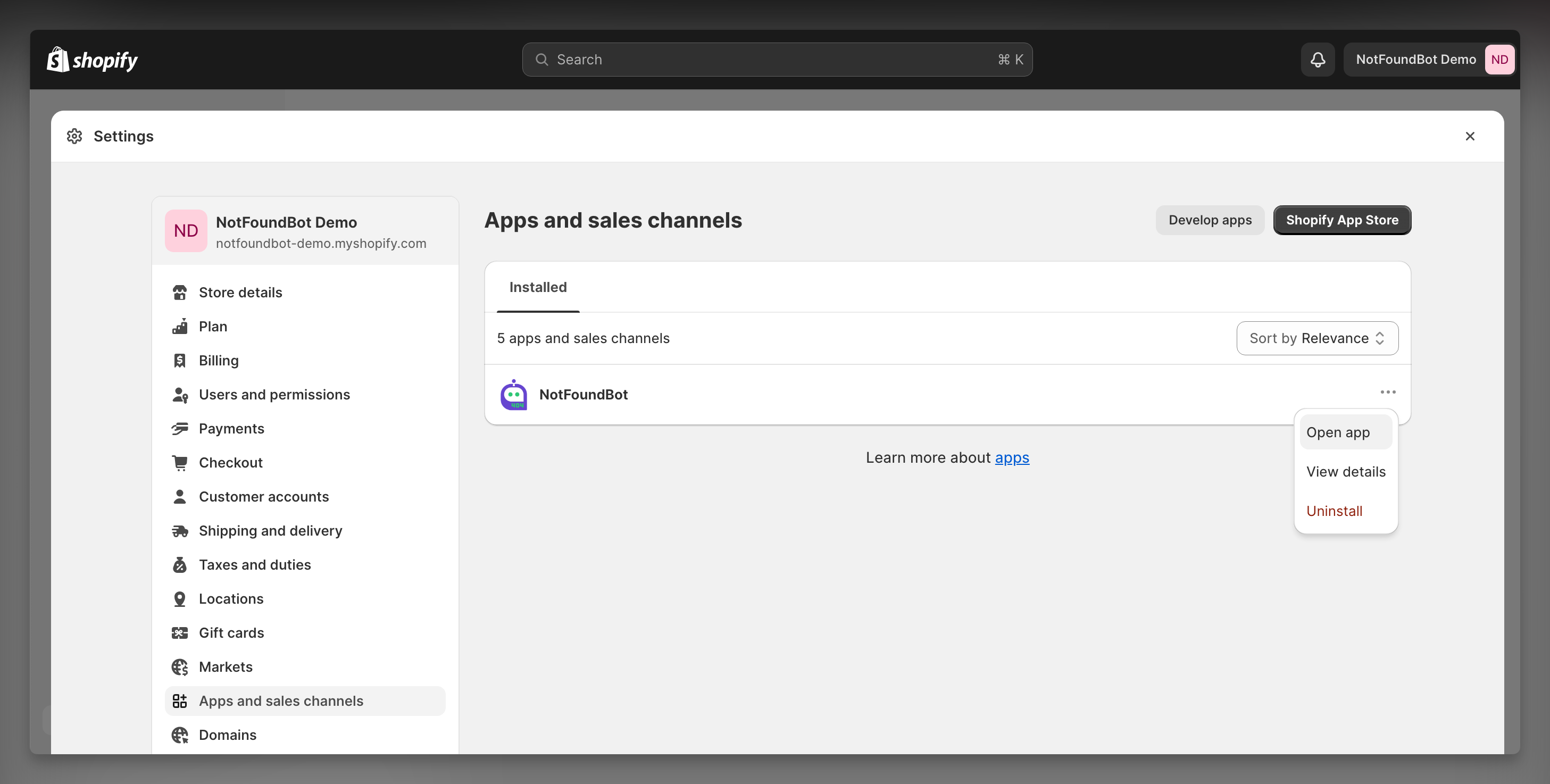The image size is (1550, 784).
Task: Click the Users and permissions icon
Action: coord(179,395)
